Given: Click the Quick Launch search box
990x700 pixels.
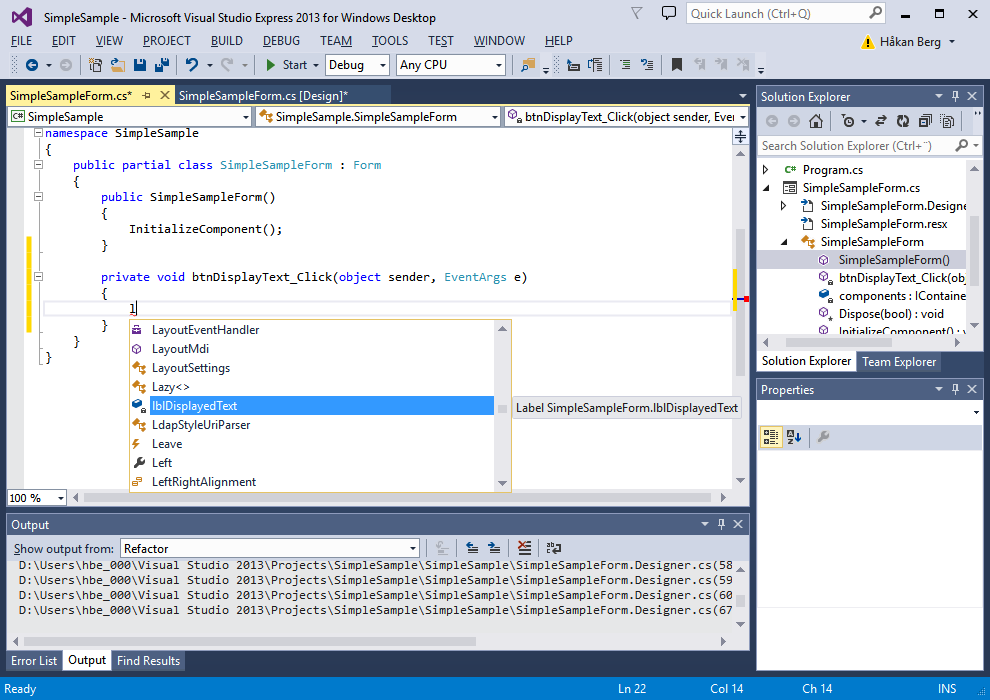Looking at the screenshot, I should point(785,13).
